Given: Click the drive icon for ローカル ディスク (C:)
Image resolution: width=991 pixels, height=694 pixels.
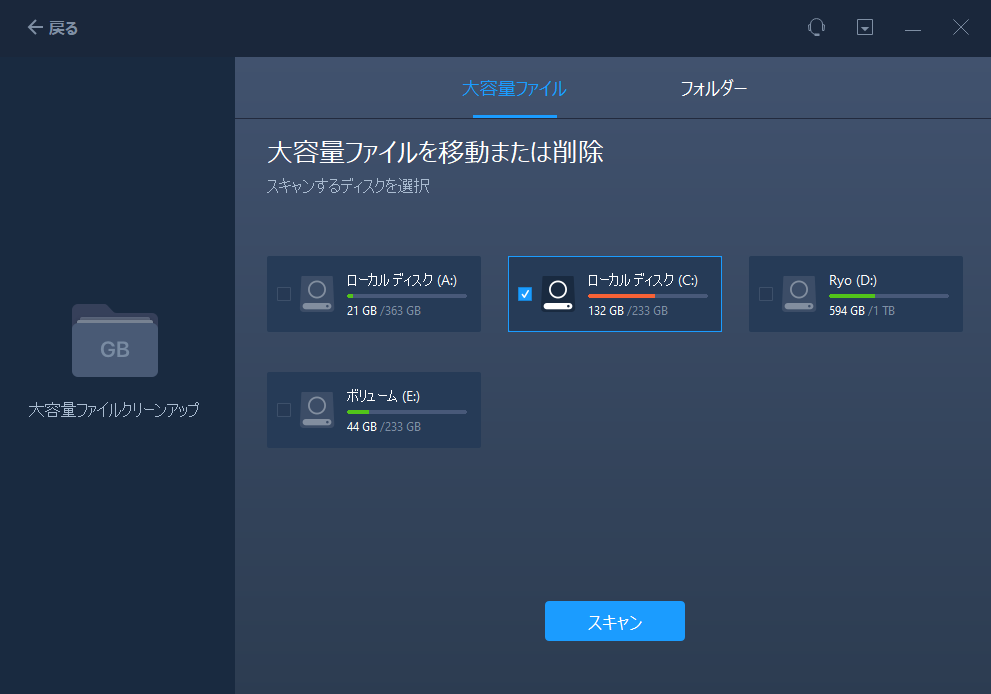Looking at the screenshot, I should [x=557, y=294].
